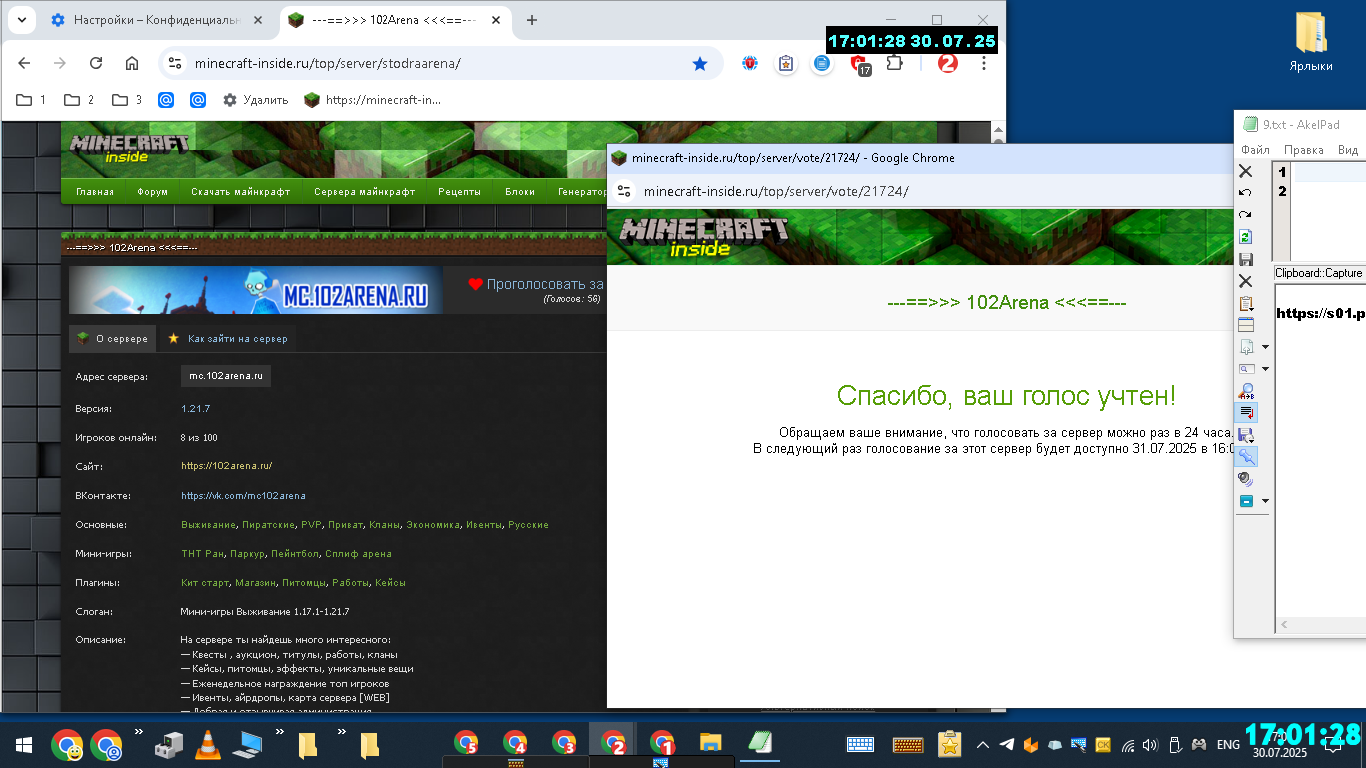Open site menu Скачать майнкрафт
This screenshot has width=1366, height=768.
pos(241,192)
